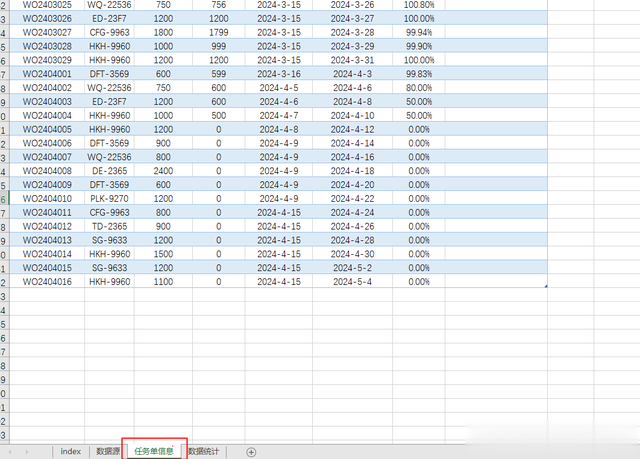
Task: Click CFG-9963 in the WO2403027 row
Action: click(x=109, y=32)
